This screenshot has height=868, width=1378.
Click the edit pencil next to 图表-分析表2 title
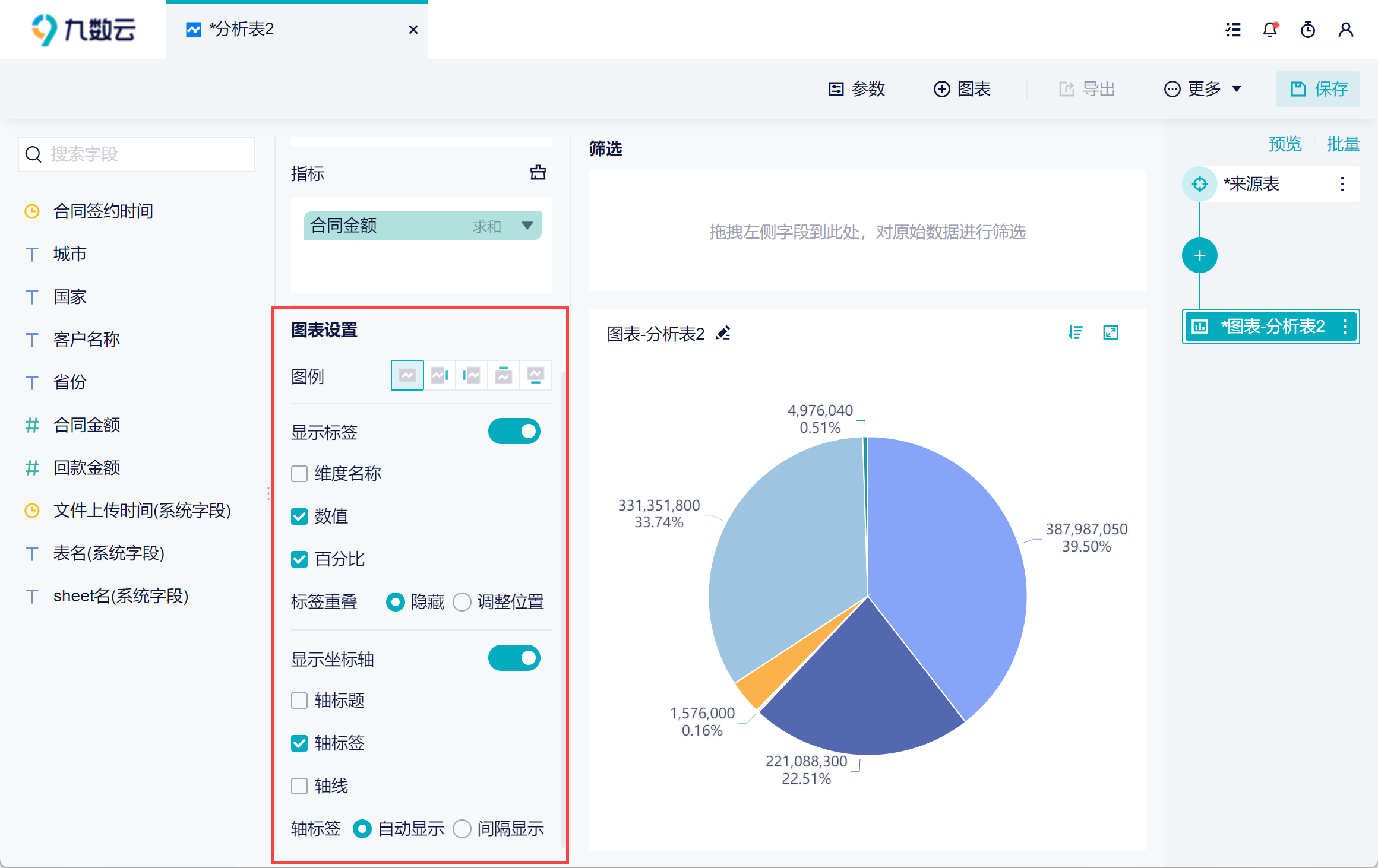(x=723, y=333)
